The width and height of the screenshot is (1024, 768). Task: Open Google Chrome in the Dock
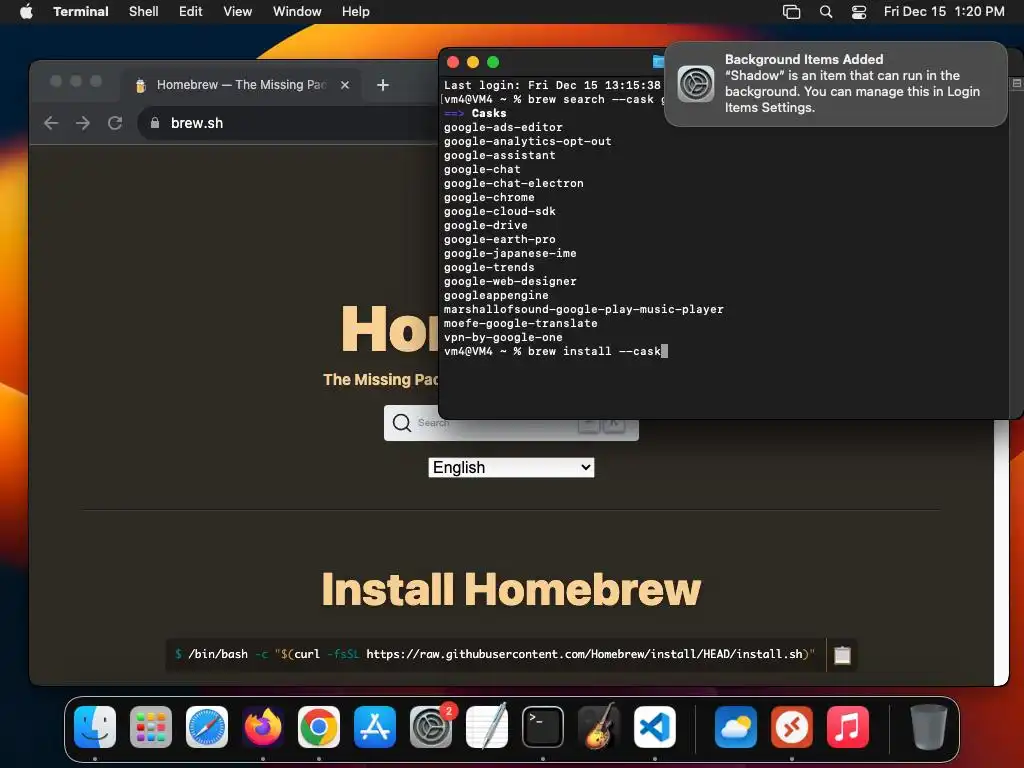tap(319, 727)
